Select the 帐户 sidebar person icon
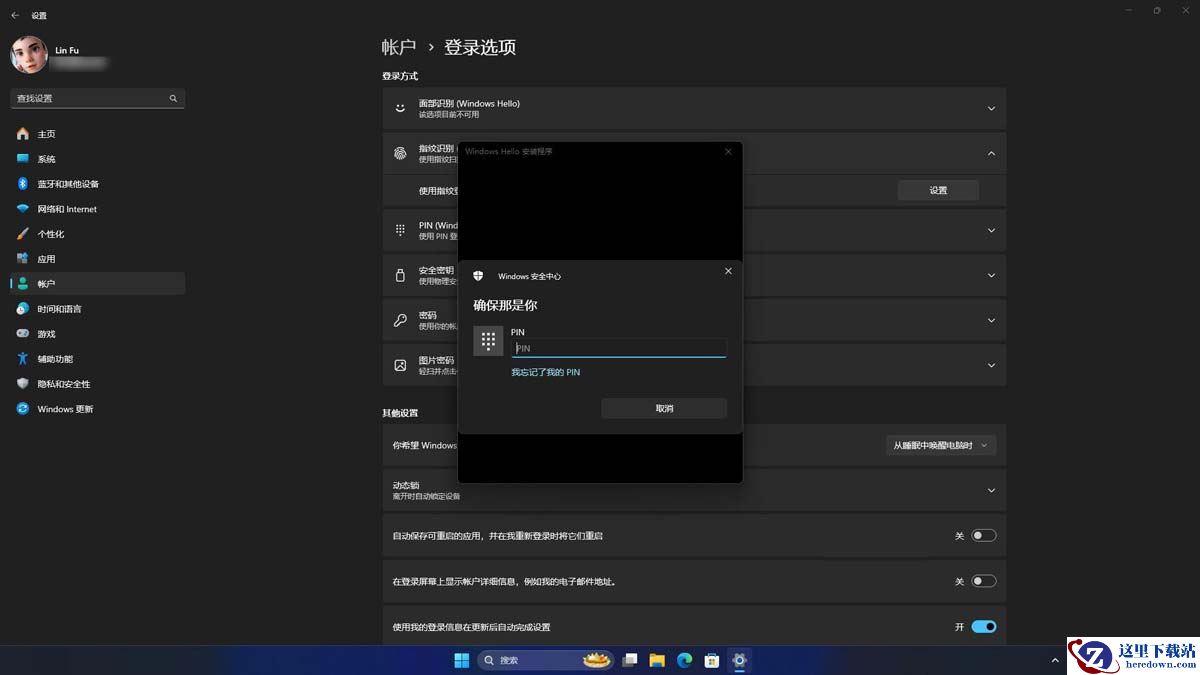The width and height of the screenshot is (1200, 675). click(23, 284)
